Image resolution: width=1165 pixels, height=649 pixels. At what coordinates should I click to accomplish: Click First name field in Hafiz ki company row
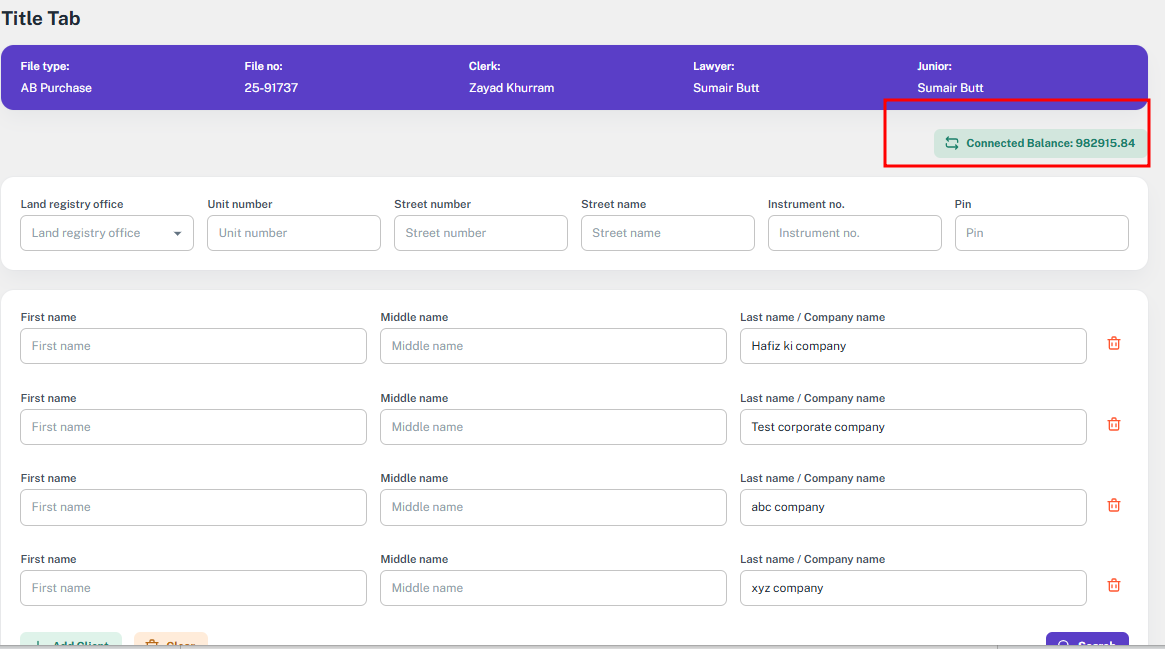(x=193, y=346)
